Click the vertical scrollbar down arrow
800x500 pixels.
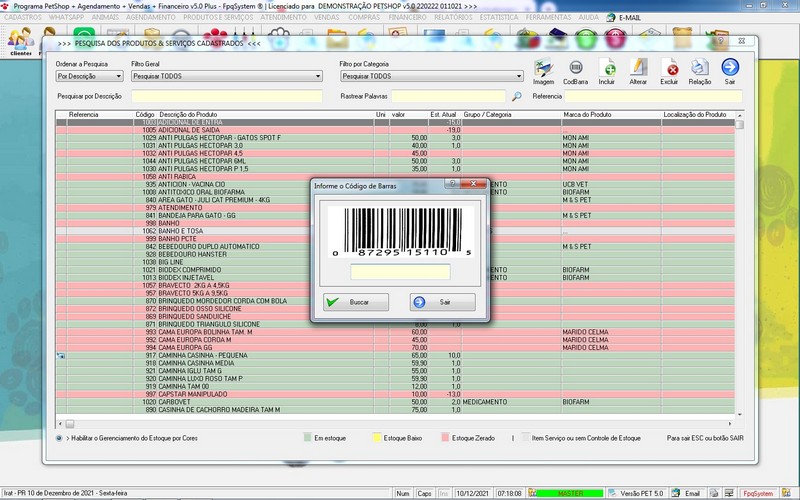click(739, 415)
